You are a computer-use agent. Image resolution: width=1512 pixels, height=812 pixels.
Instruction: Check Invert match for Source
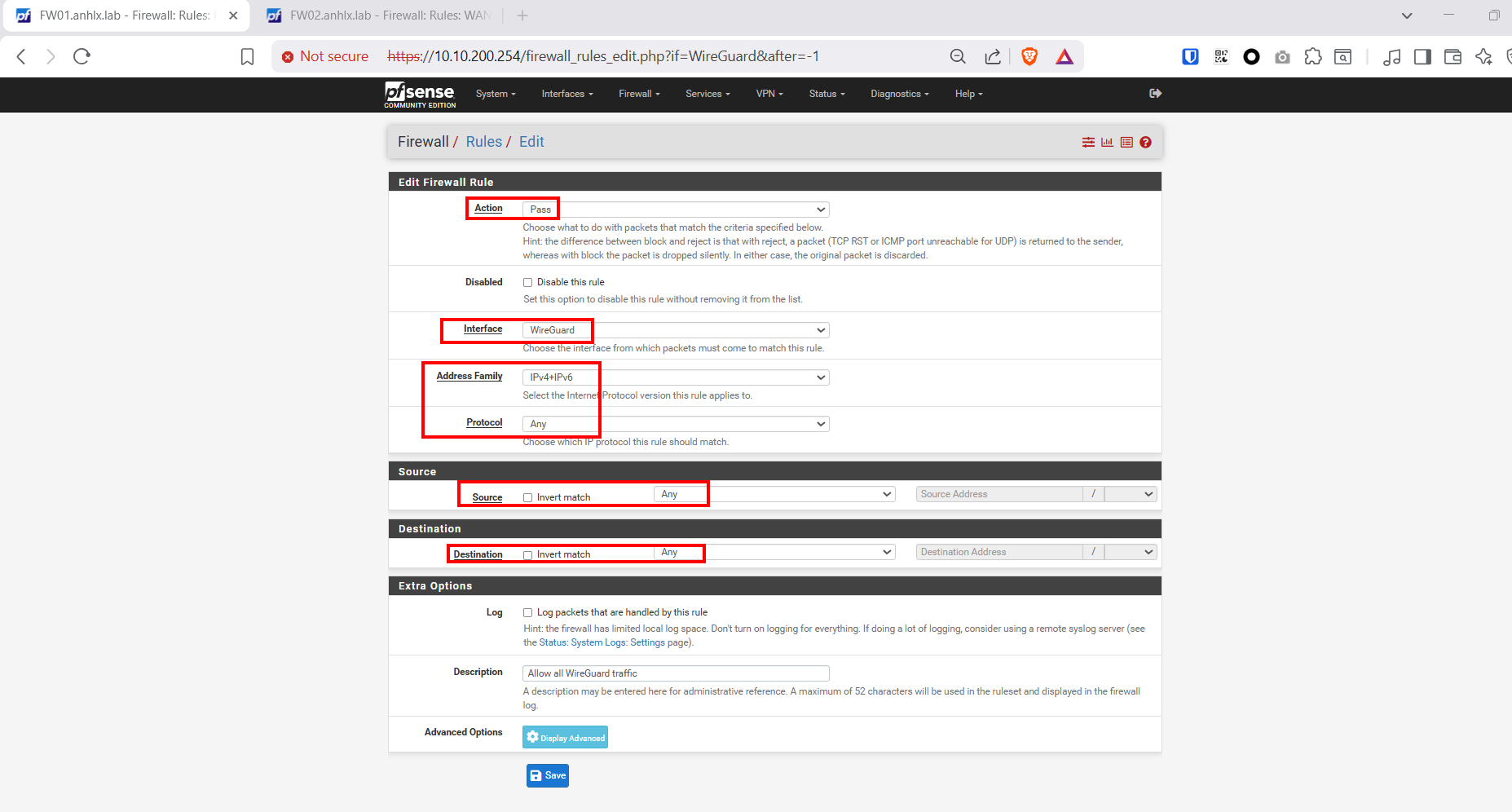point(527,497)
